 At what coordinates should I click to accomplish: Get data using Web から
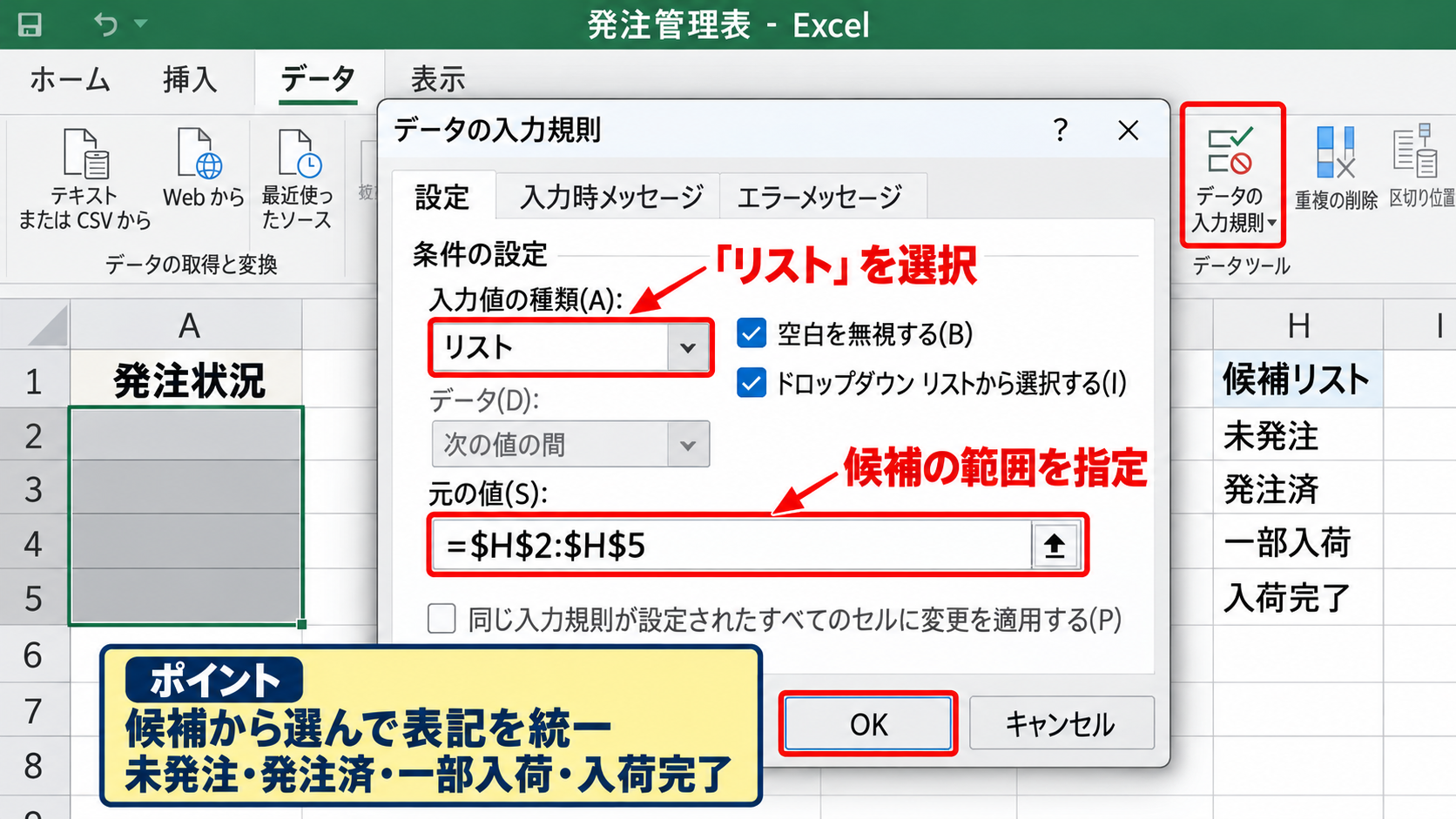coord(204,170)
